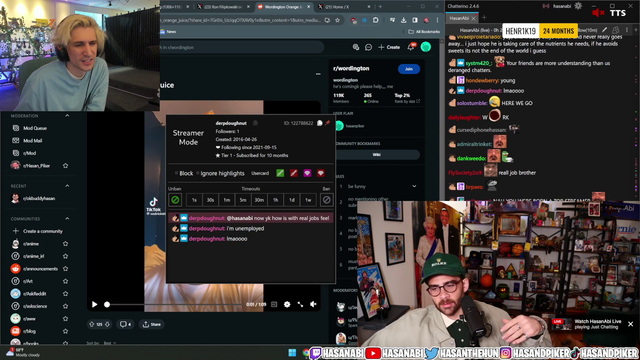The image size is (640, 360).
Task: Click the pin icon on usercard popup
Action: coord(327,123)
